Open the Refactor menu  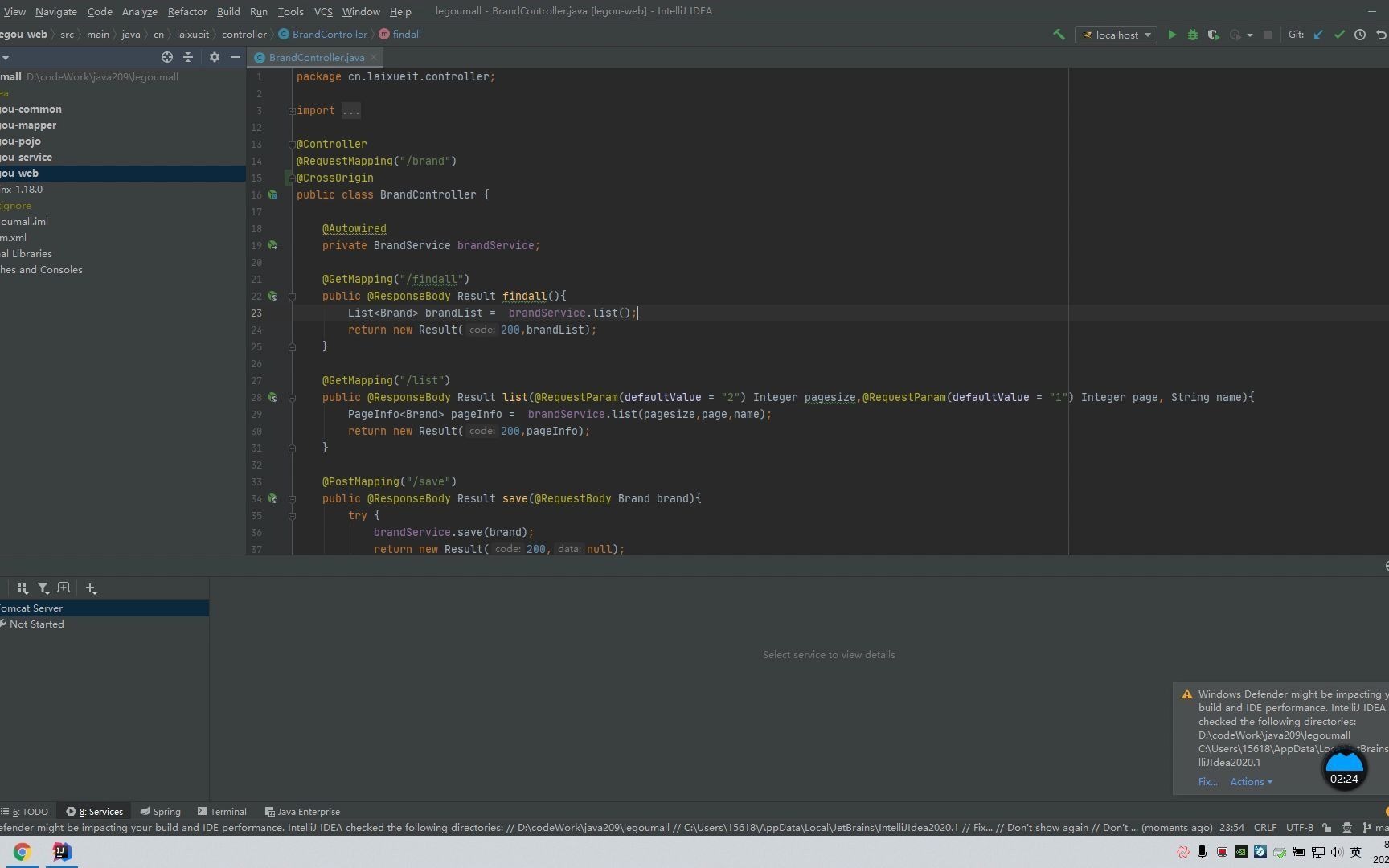click(x=187, y=11)
